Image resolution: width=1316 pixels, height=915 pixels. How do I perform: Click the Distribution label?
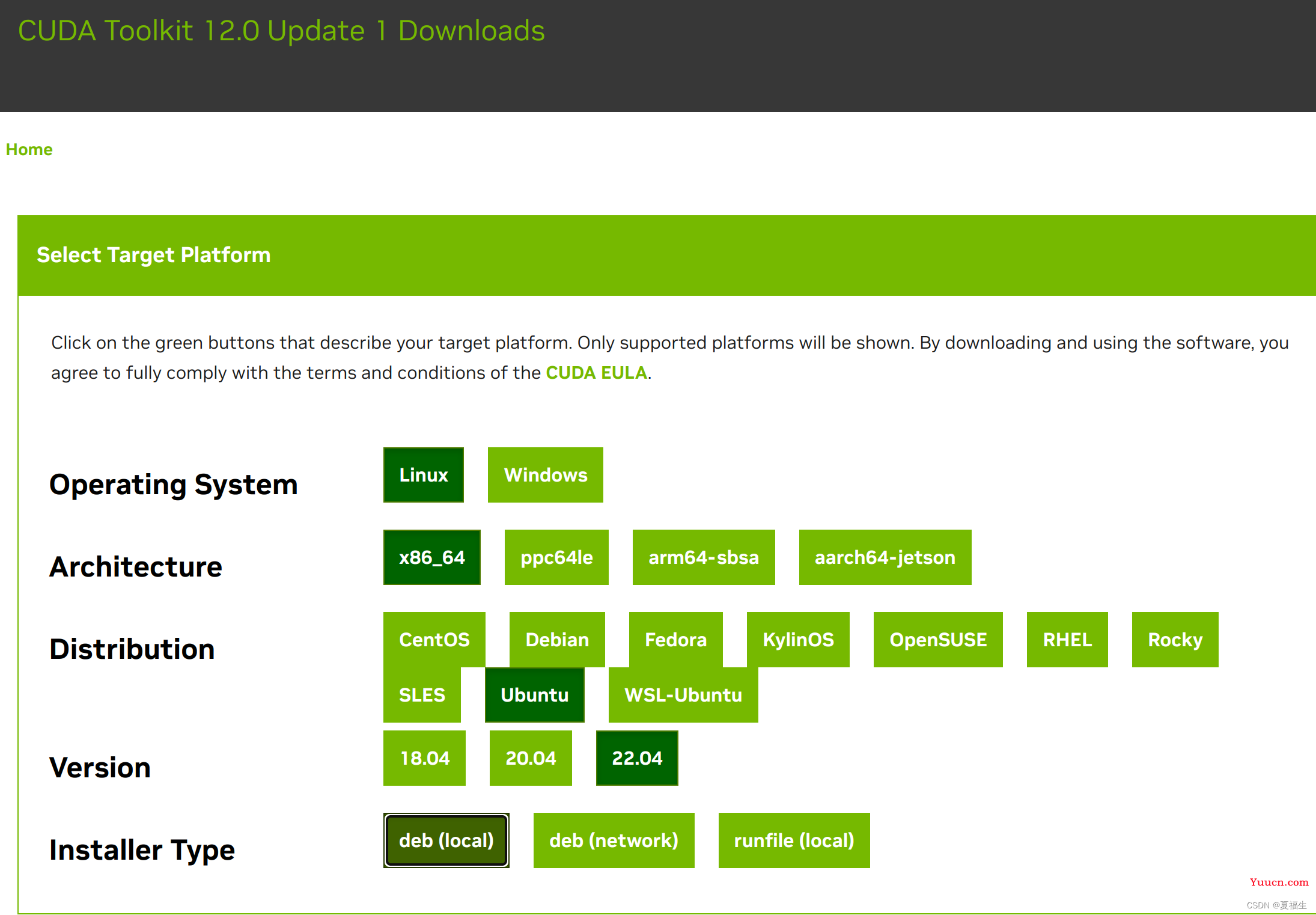point(132,649)
